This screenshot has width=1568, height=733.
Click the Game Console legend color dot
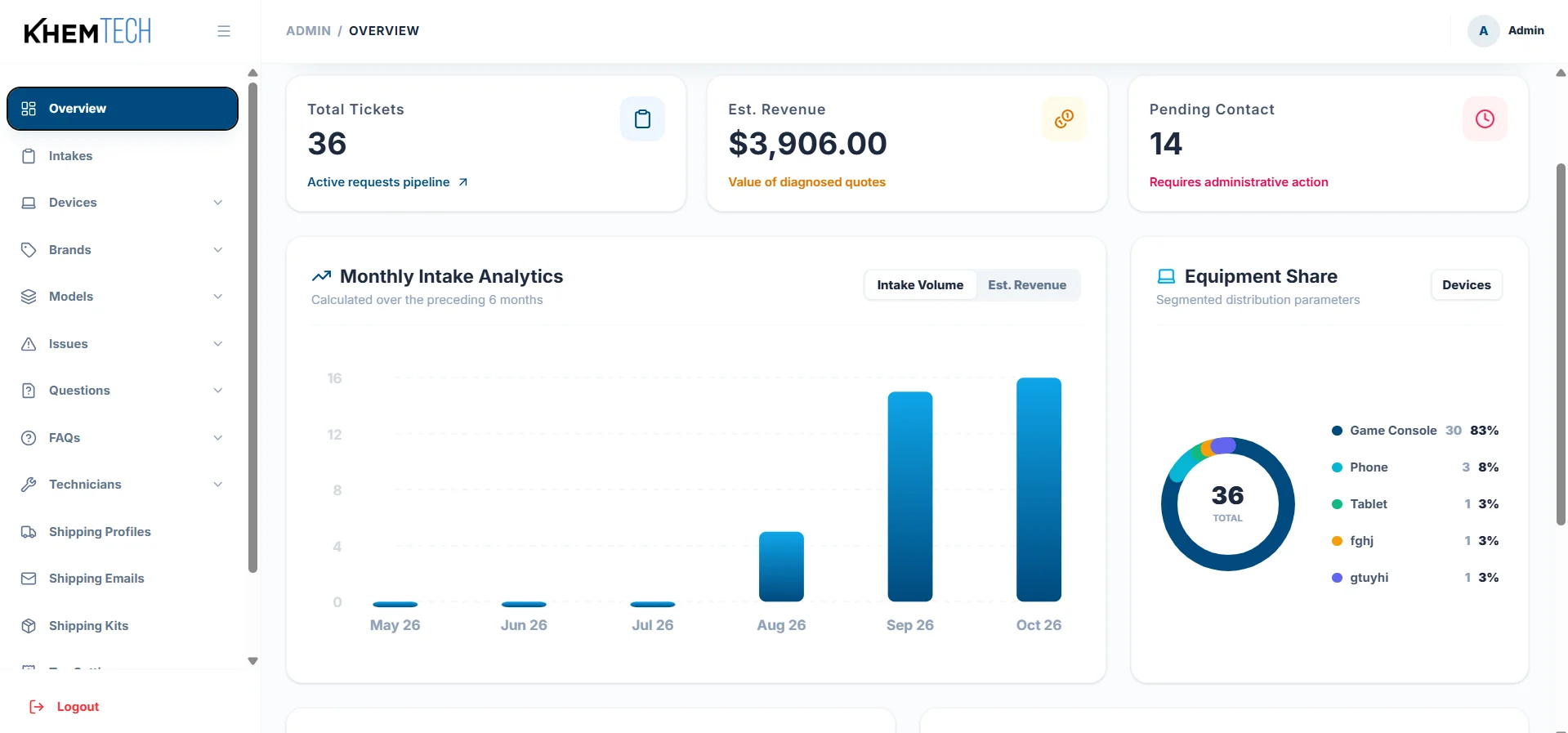pos(1337,431)
